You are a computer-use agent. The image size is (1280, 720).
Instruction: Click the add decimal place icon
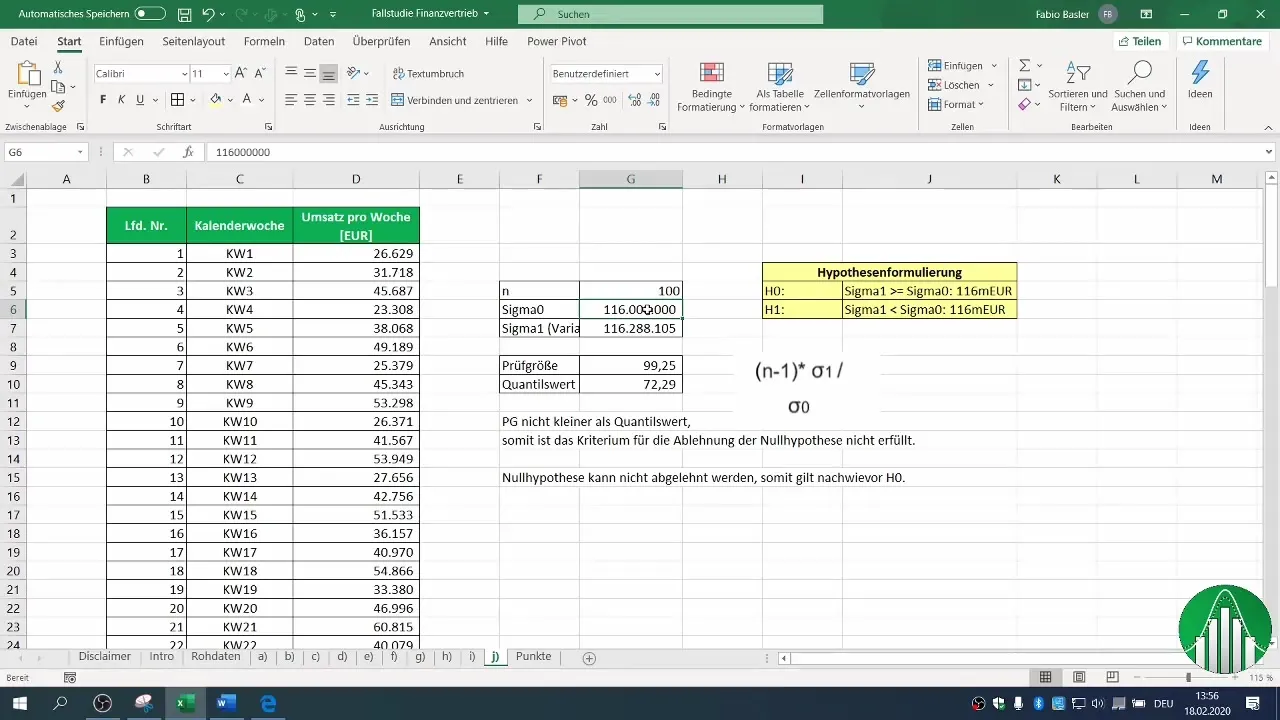click(x=633, y=100)
